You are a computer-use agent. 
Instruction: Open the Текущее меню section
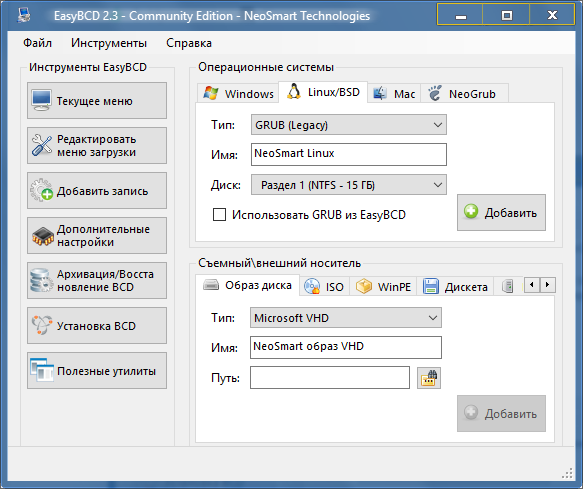point(97,101)
